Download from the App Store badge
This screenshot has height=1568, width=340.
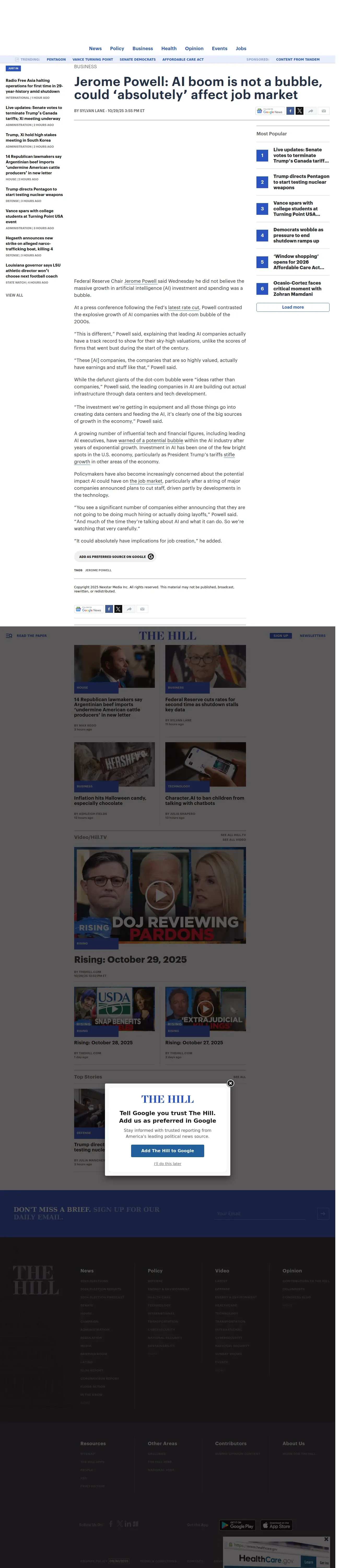click(277, 1525)
